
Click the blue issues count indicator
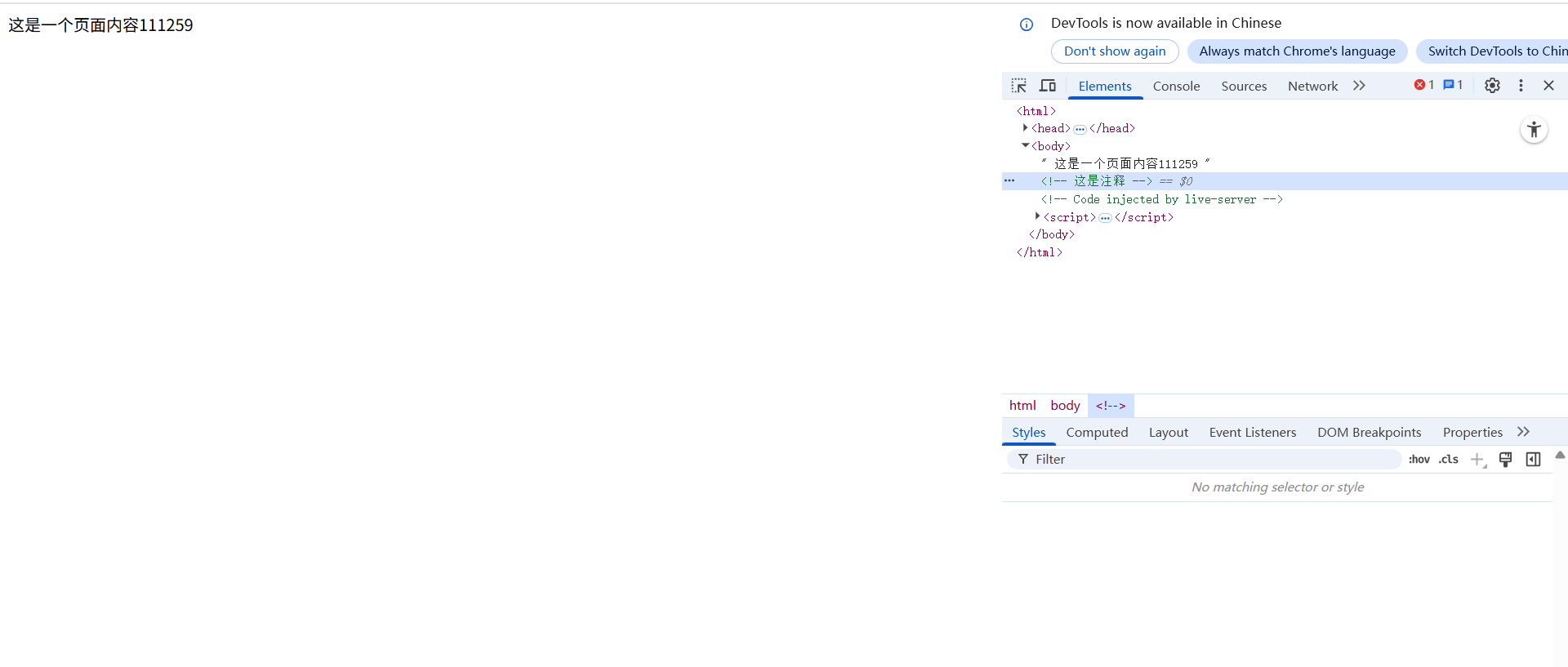[1453, 85]
